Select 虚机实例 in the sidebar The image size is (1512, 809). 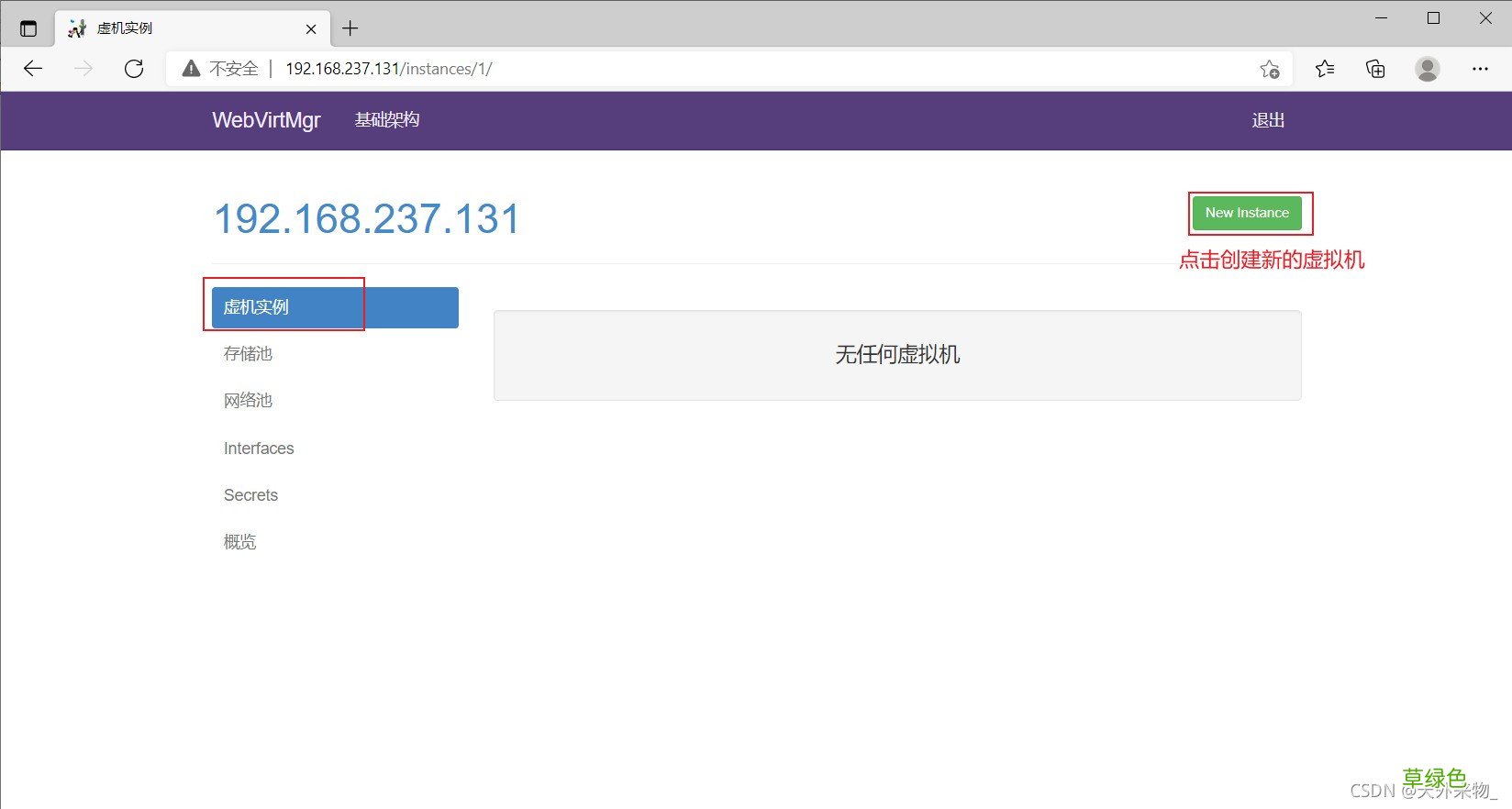(x=335, y=307)
